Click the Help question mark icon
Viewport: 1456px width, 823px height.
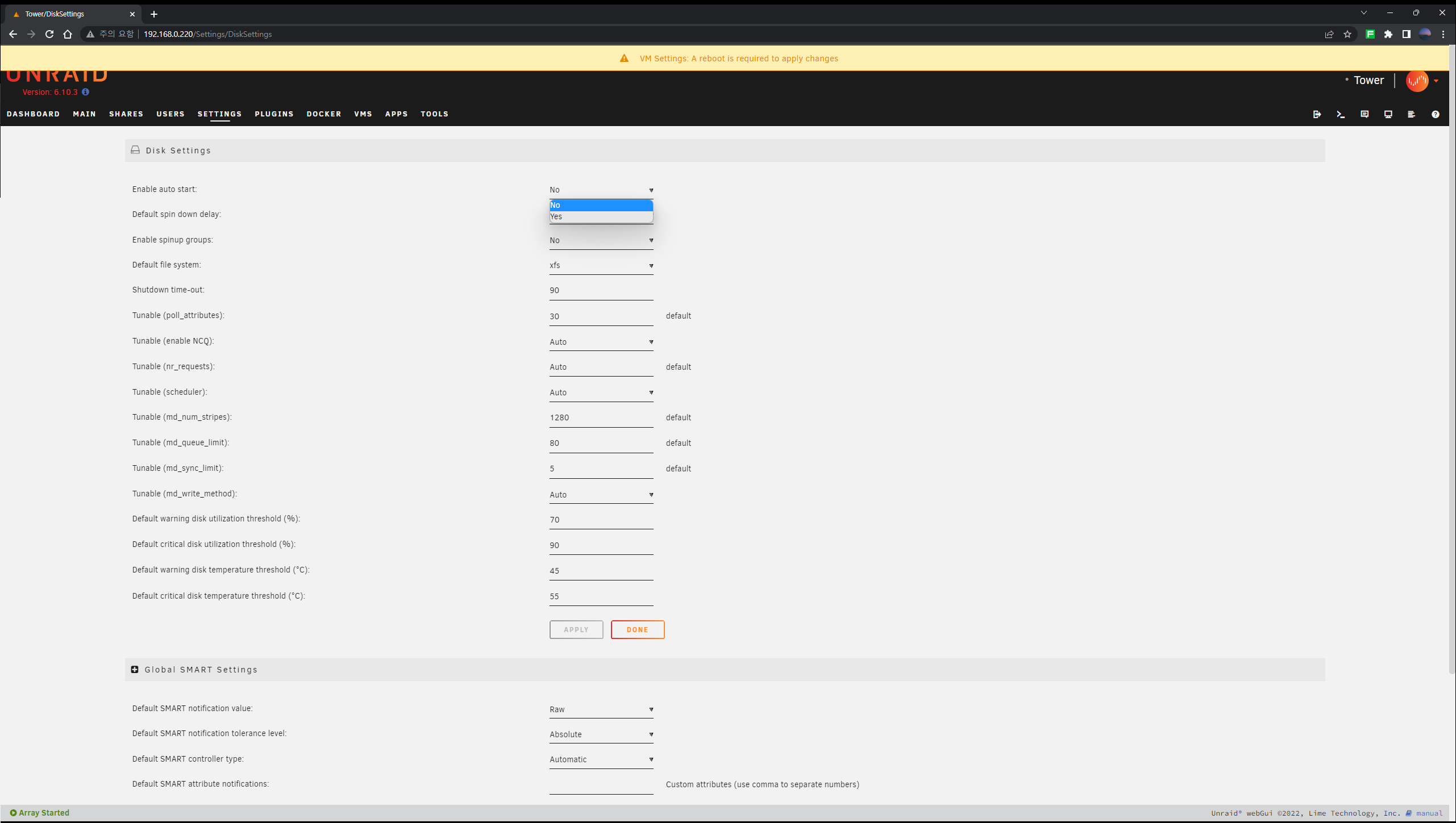coord(1435,114)
